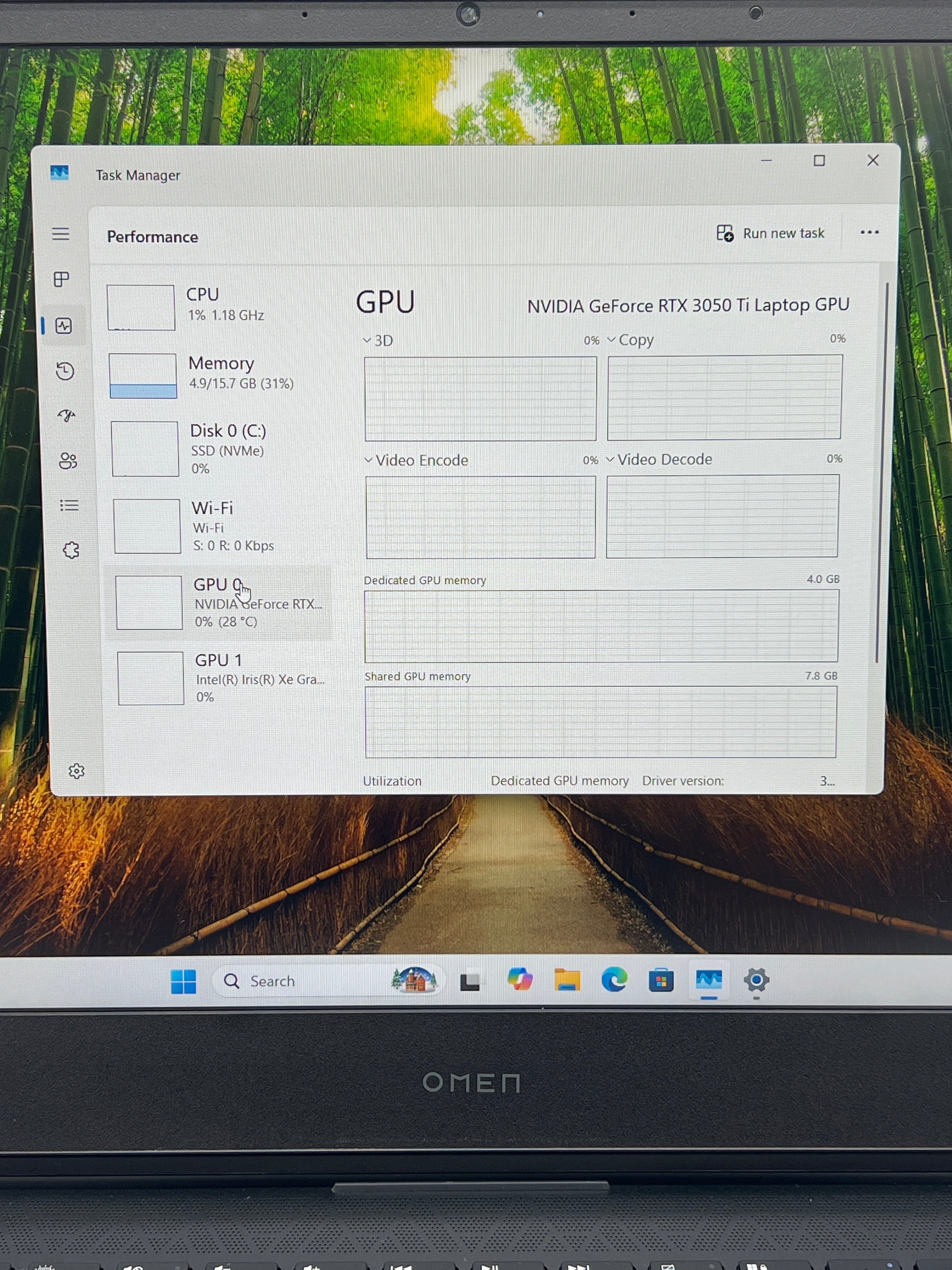The height and width of the screenshot is (1270, 952).
Task: Click the Shared GPU memory graph
Action: tap(601, 722)
